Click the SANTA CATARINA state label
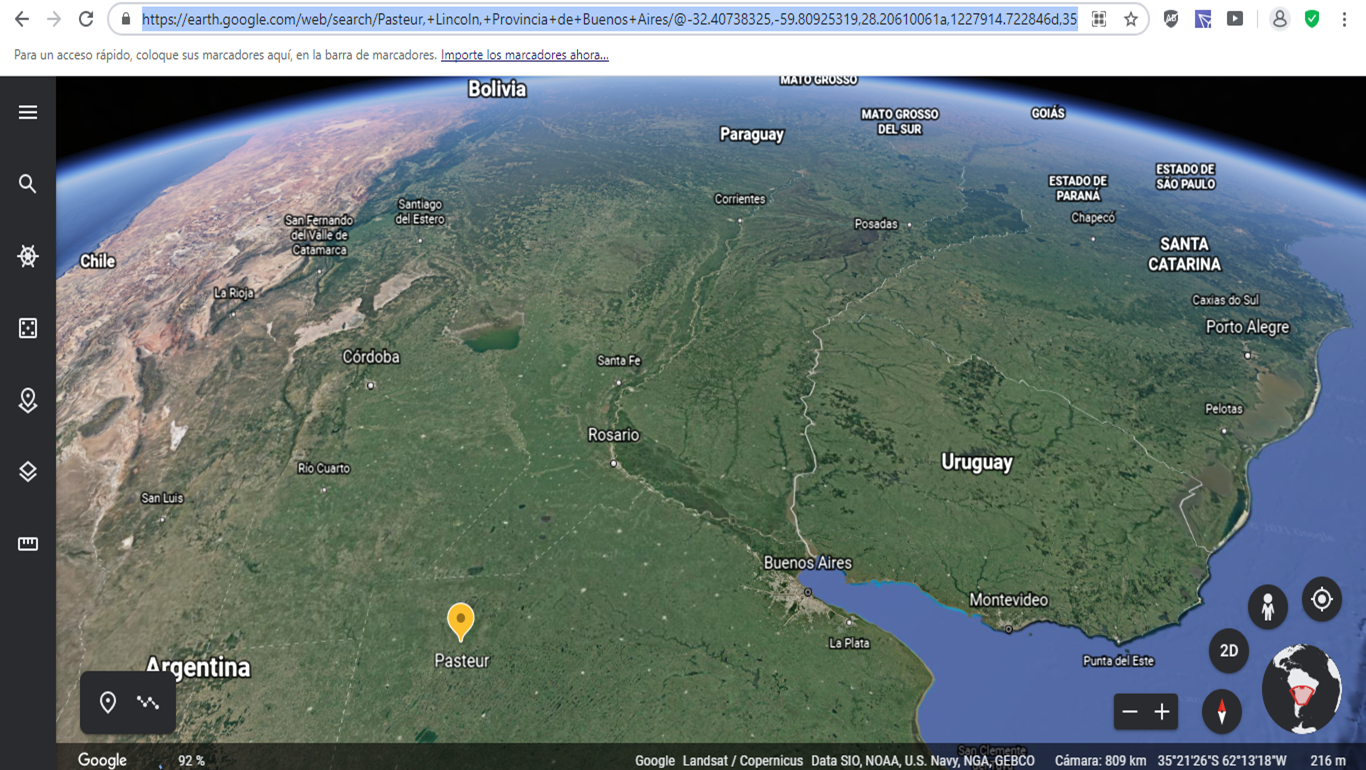 (x=1184, y=254)
